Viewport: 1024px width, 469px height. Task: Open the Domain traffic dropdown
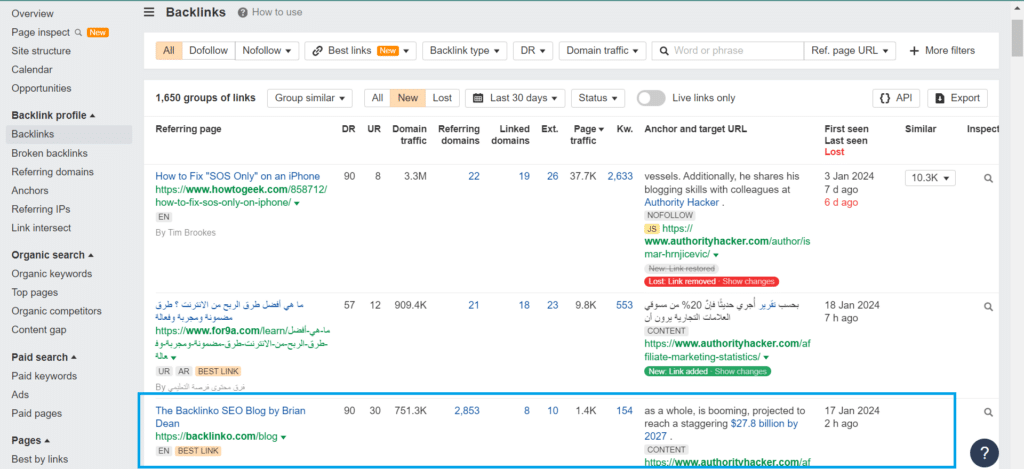603,51
